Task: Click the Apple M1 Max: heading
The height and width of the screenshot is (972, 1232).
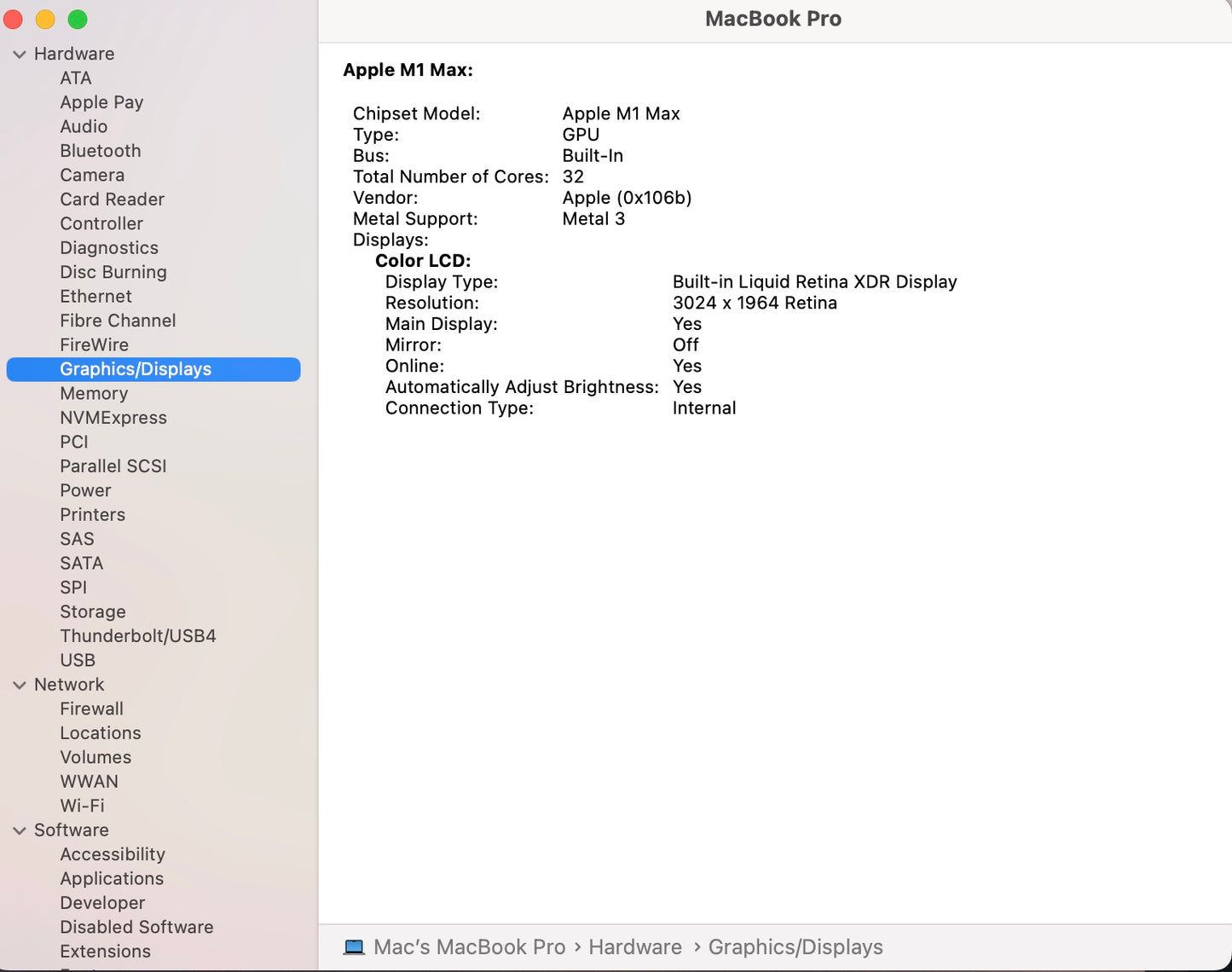Action: [x=408, y=71]
